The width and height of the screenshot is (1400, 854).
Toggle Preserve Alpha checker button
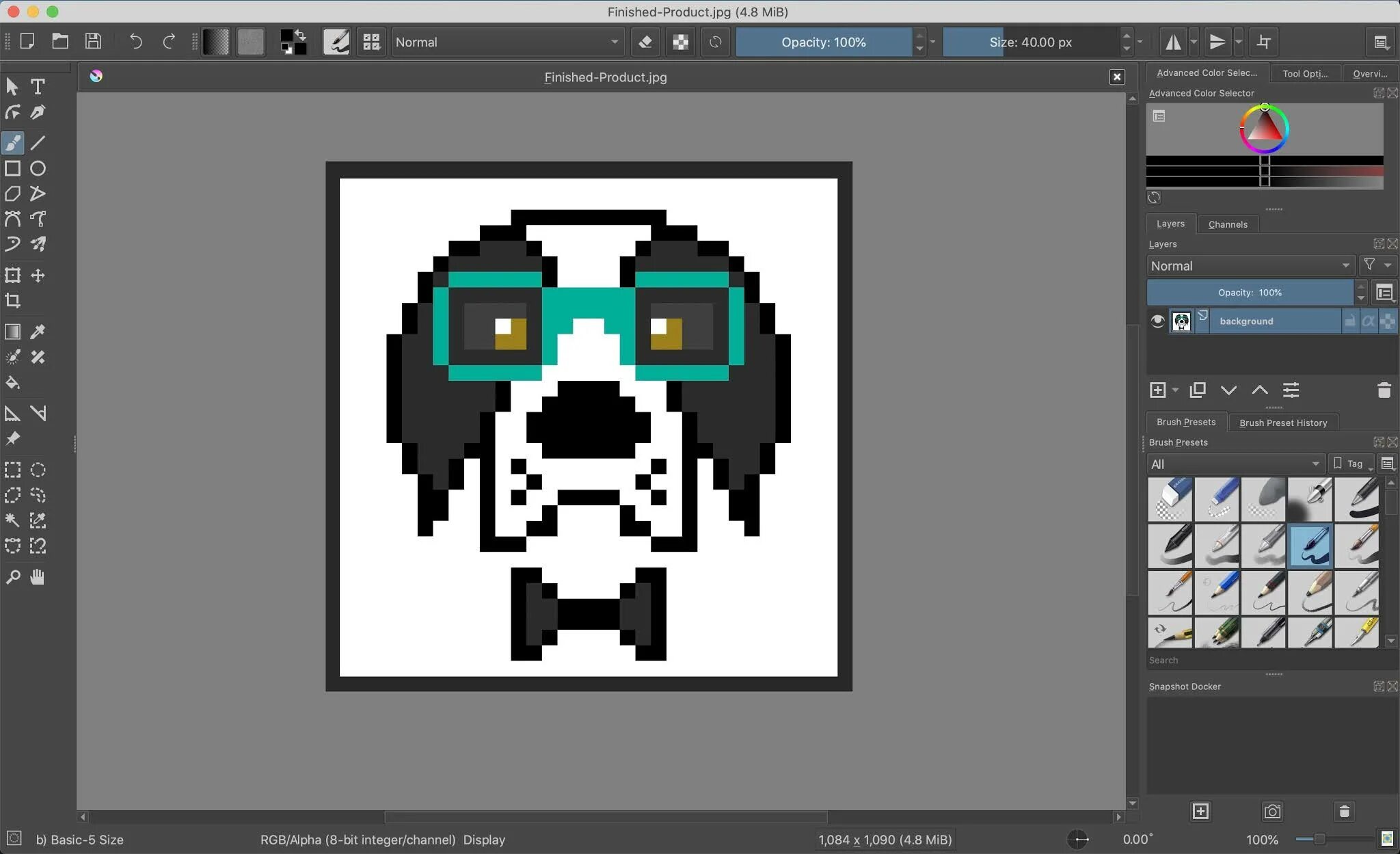680,42
